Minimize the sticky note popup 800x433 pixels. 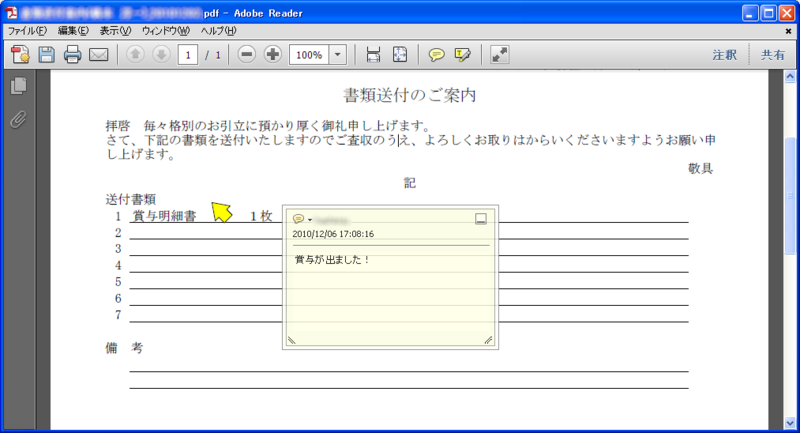tap(481, 219)
